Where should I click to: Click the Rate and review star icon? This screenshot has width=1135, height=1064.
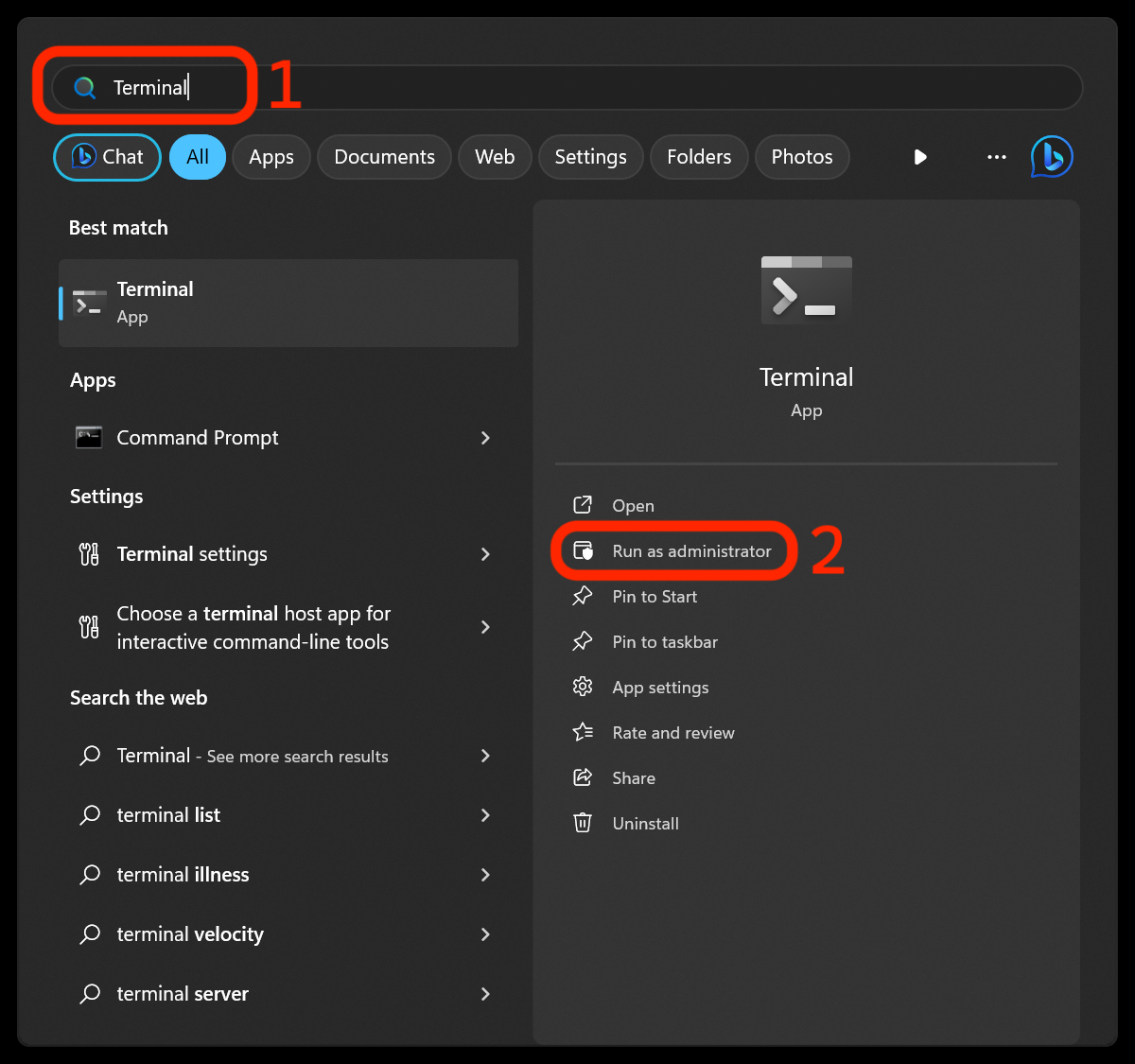[x=584, y=732]
